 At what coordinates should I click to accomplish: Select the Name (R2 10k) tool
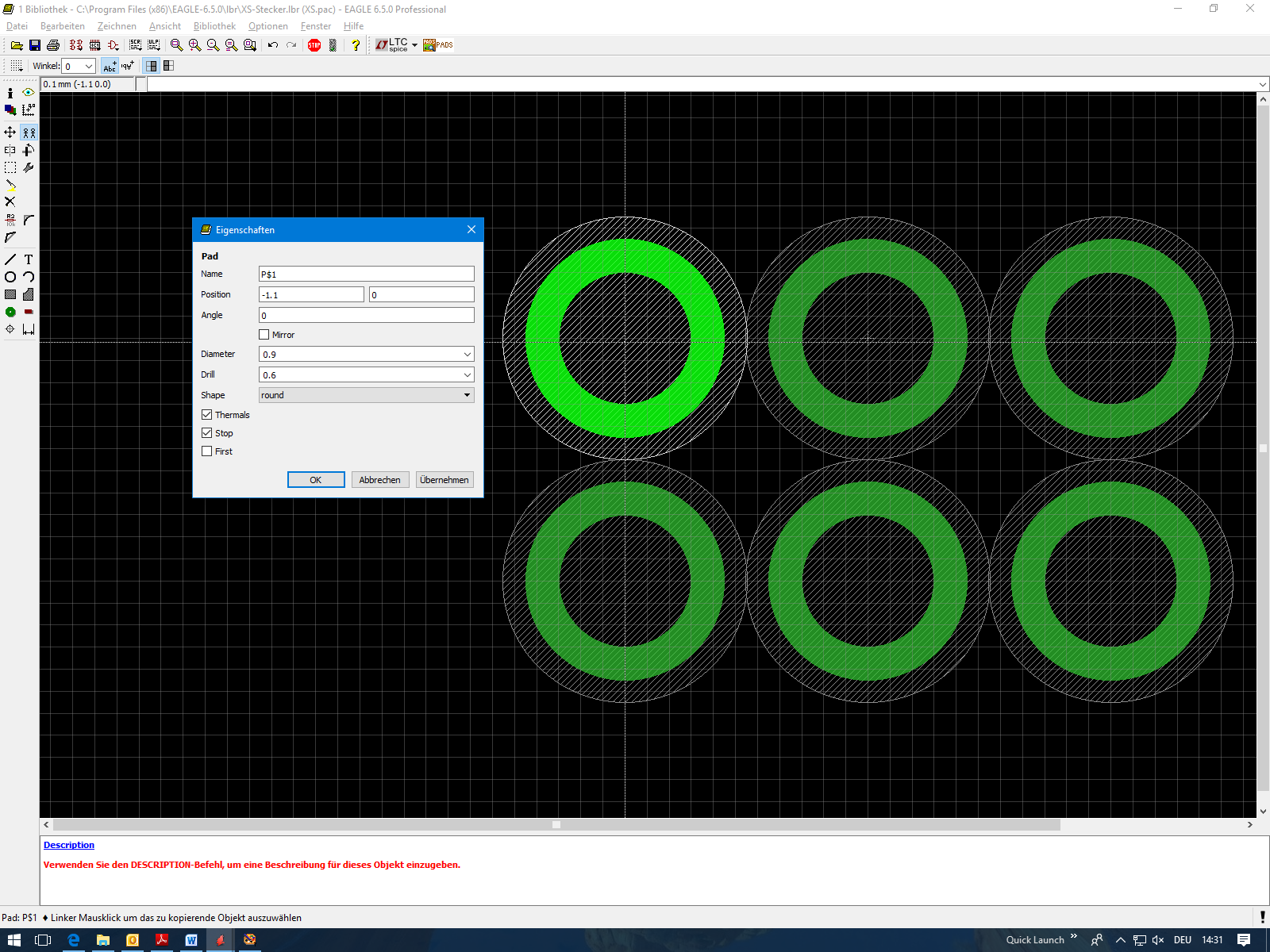point(10,220)
